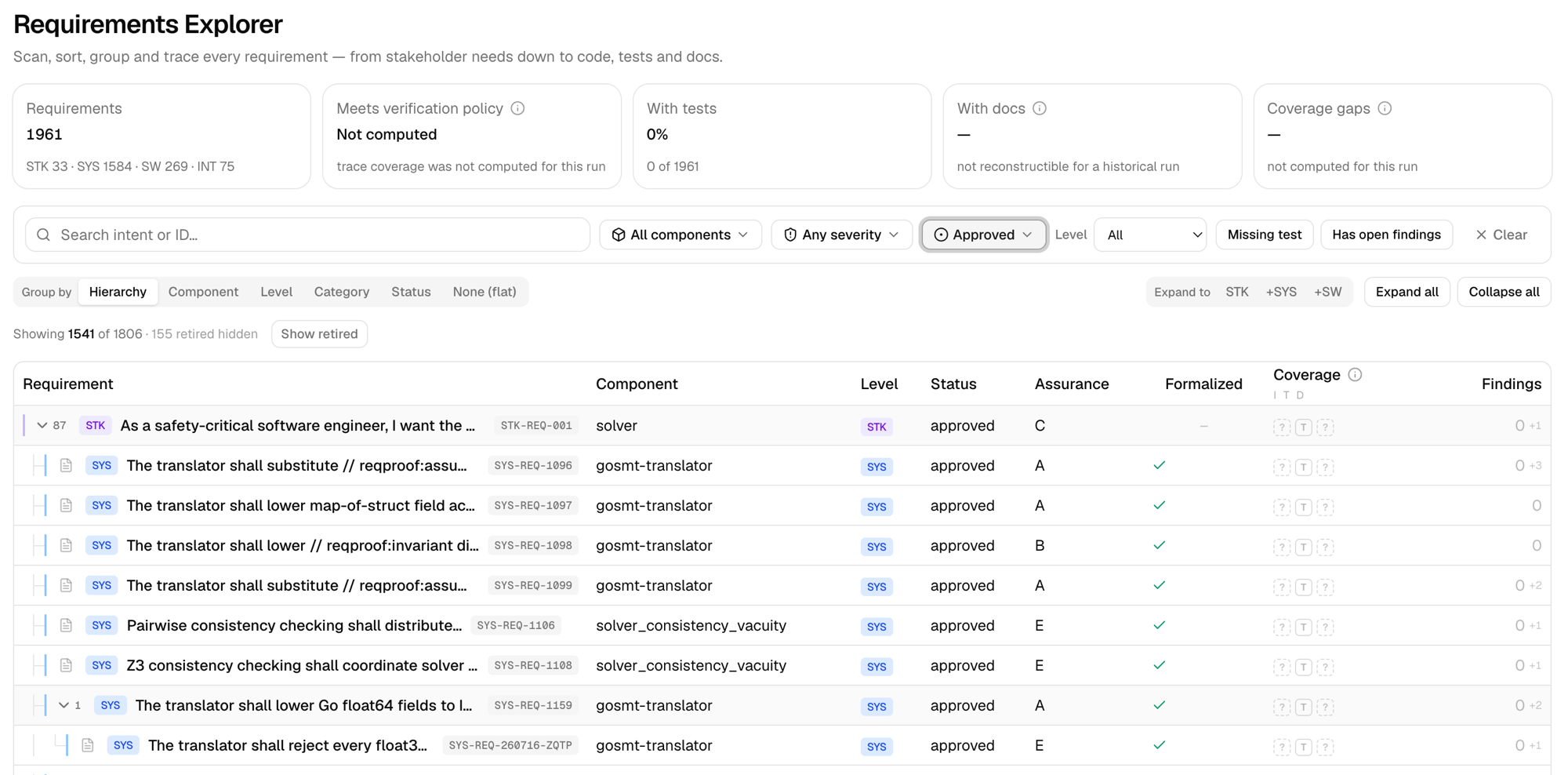Image resolution: width=1568 pixels, height=775 pixels.
Task: Group by Category
Action: tap(342, 292)
